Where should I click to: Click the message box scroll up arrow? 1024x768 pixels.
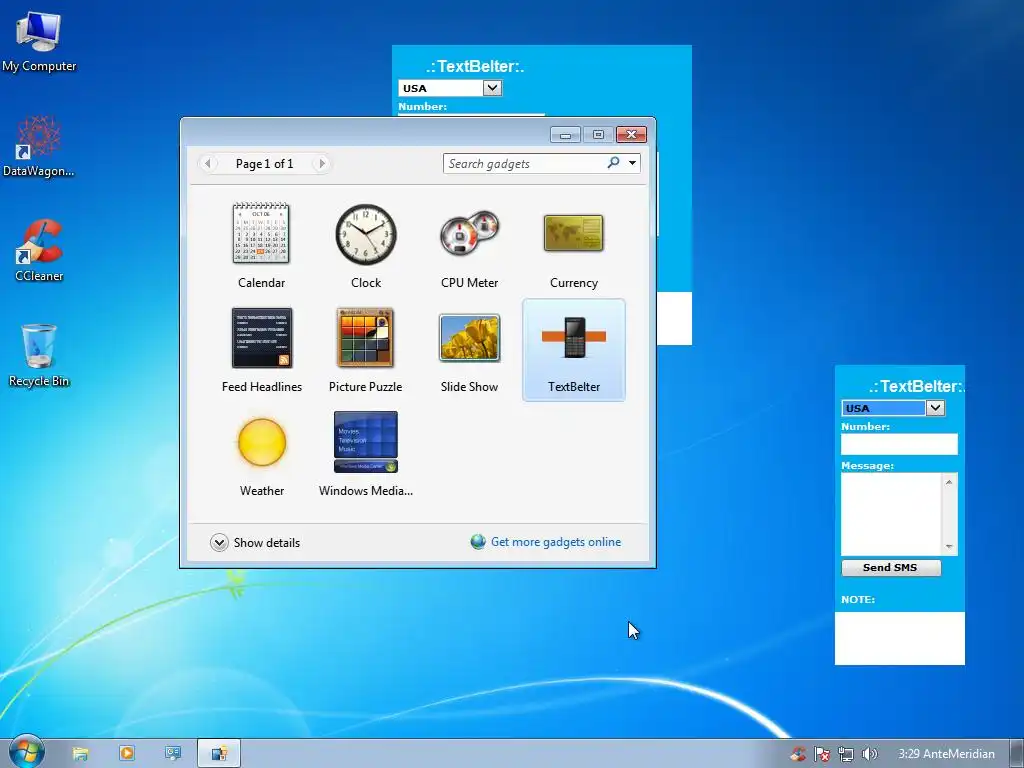949,481
